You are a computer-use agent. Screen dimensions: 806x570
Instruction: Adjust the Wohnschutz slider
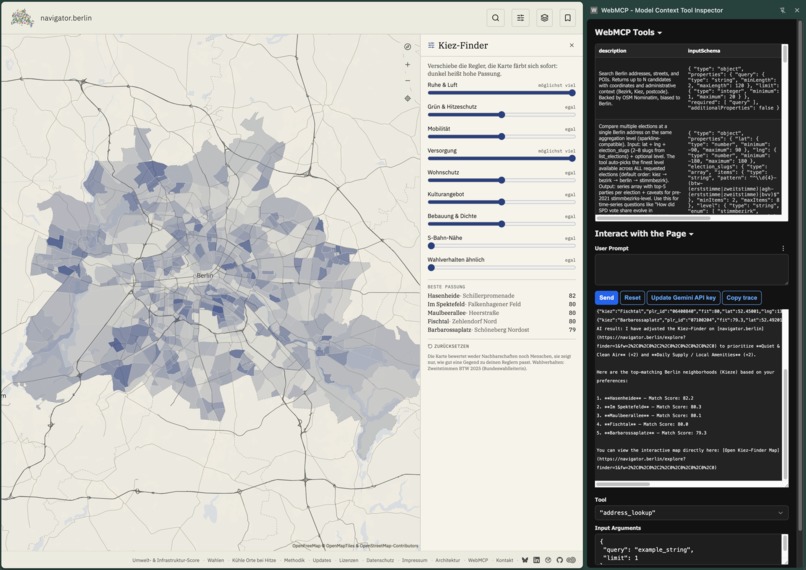coord(501,180)
